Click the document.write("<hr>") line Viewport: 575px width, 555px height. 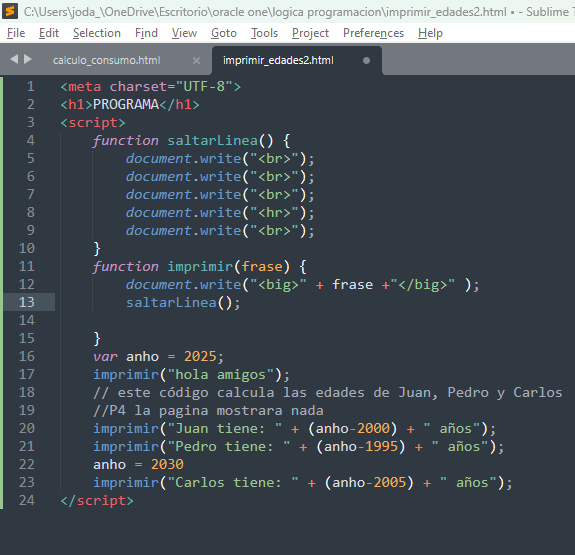click(220, 212)
